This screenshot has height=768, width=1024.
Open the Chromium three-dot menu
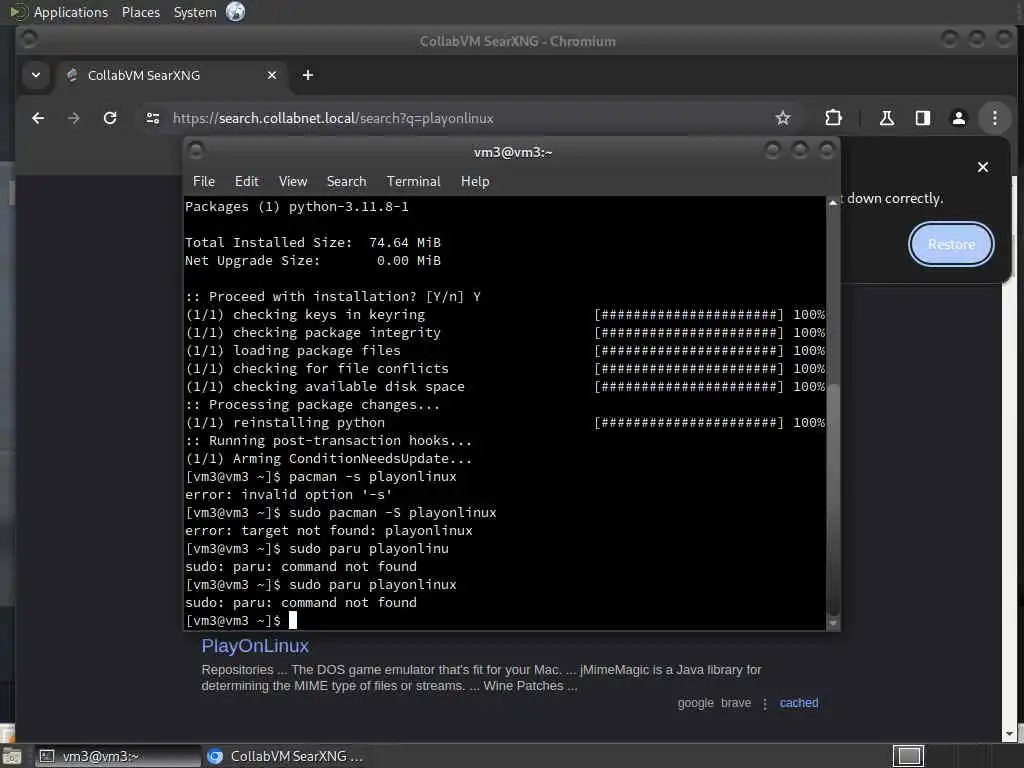click(x=994, y=118)
